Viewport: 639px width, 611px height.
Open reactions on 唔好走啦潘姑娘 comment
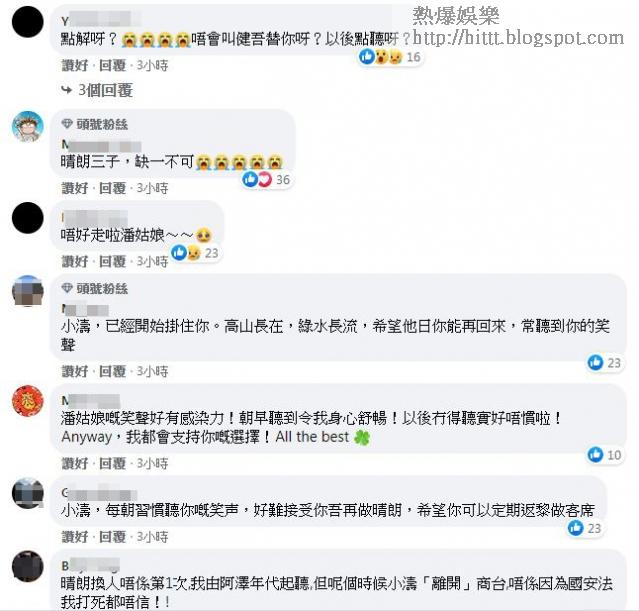(195, 253)
